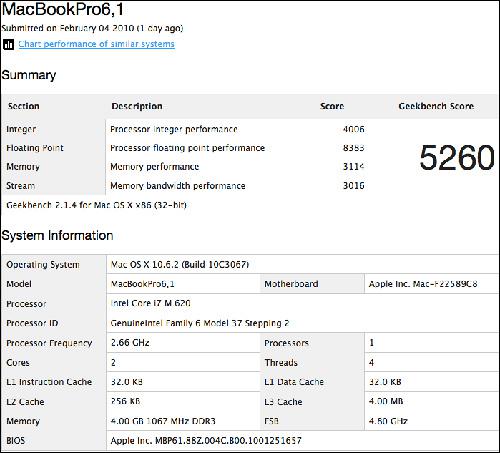Click the 'MacBookPro6,1' model value cell

point(142,284)
